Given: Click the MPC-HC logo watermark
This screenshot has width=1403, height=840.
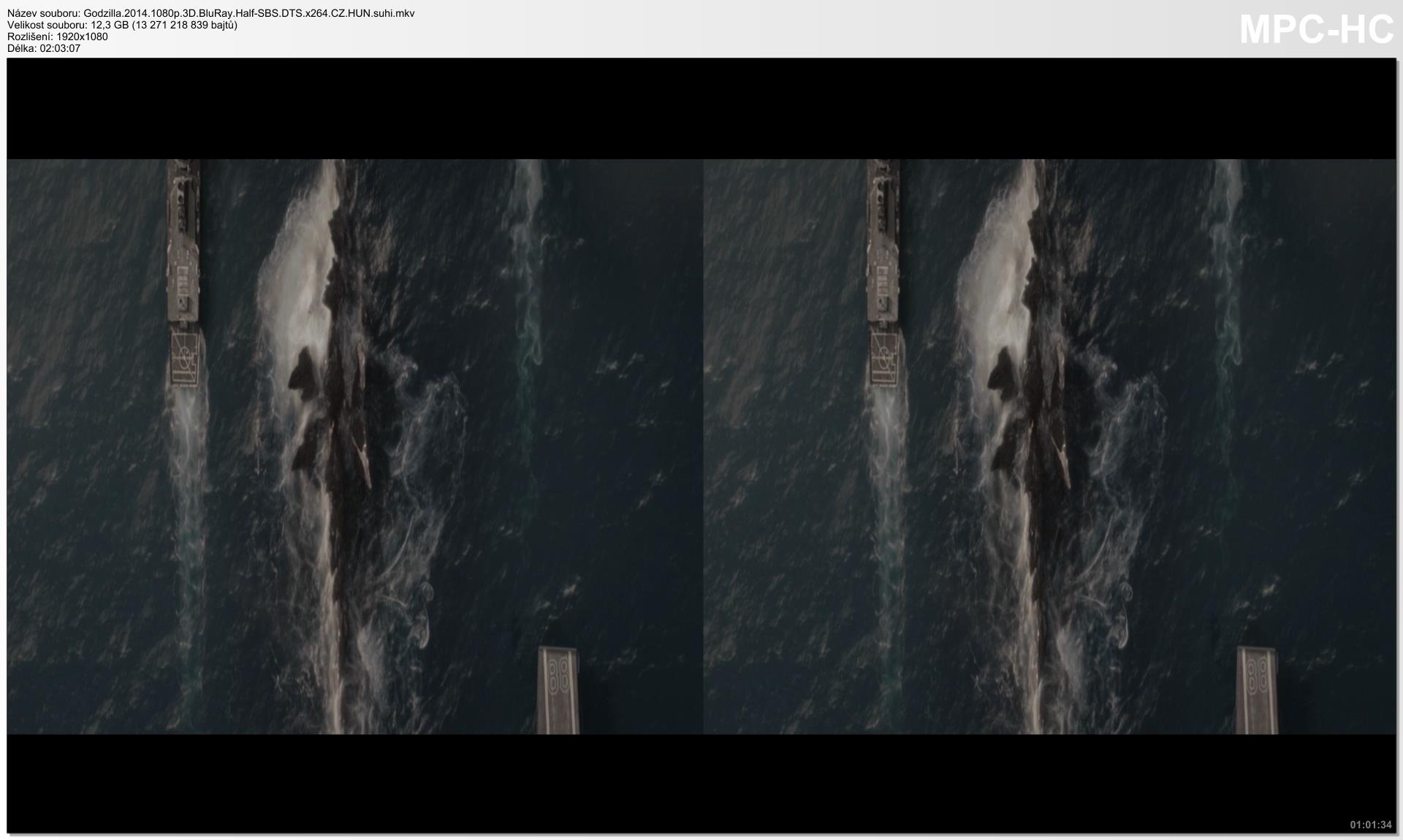Looking at the screenshot, I should (x=1316, y=31).
